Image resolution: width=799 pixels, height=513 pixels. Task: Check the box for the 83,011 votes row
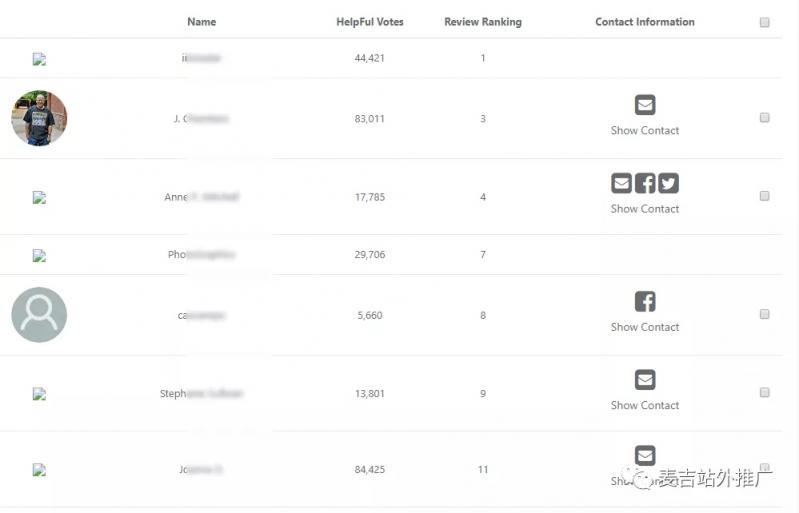click(764, 118)
